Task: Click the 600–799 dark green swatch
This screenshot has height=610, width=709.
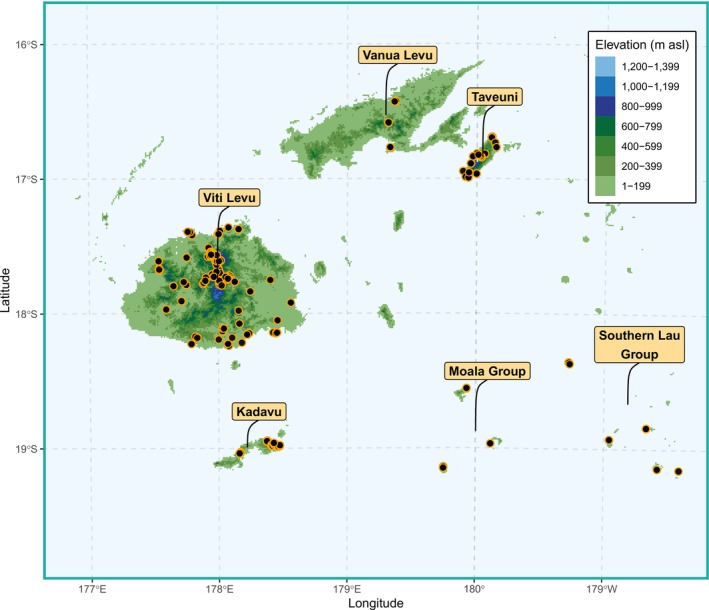Action: [x=605, y=126]
